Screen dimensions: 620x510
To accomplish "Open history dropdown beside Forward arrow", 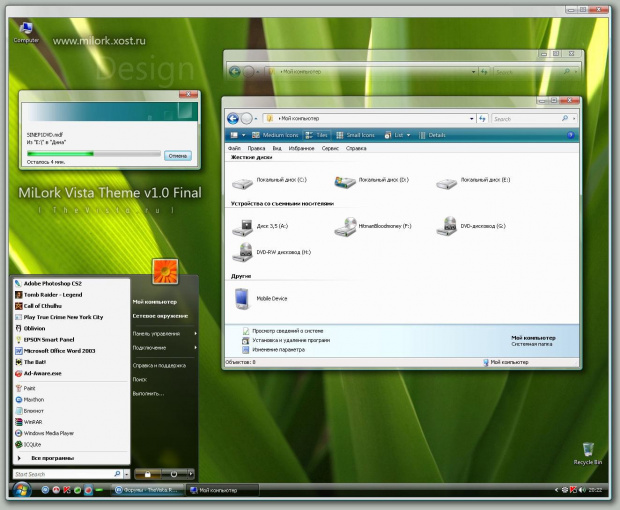I will 256,119.
